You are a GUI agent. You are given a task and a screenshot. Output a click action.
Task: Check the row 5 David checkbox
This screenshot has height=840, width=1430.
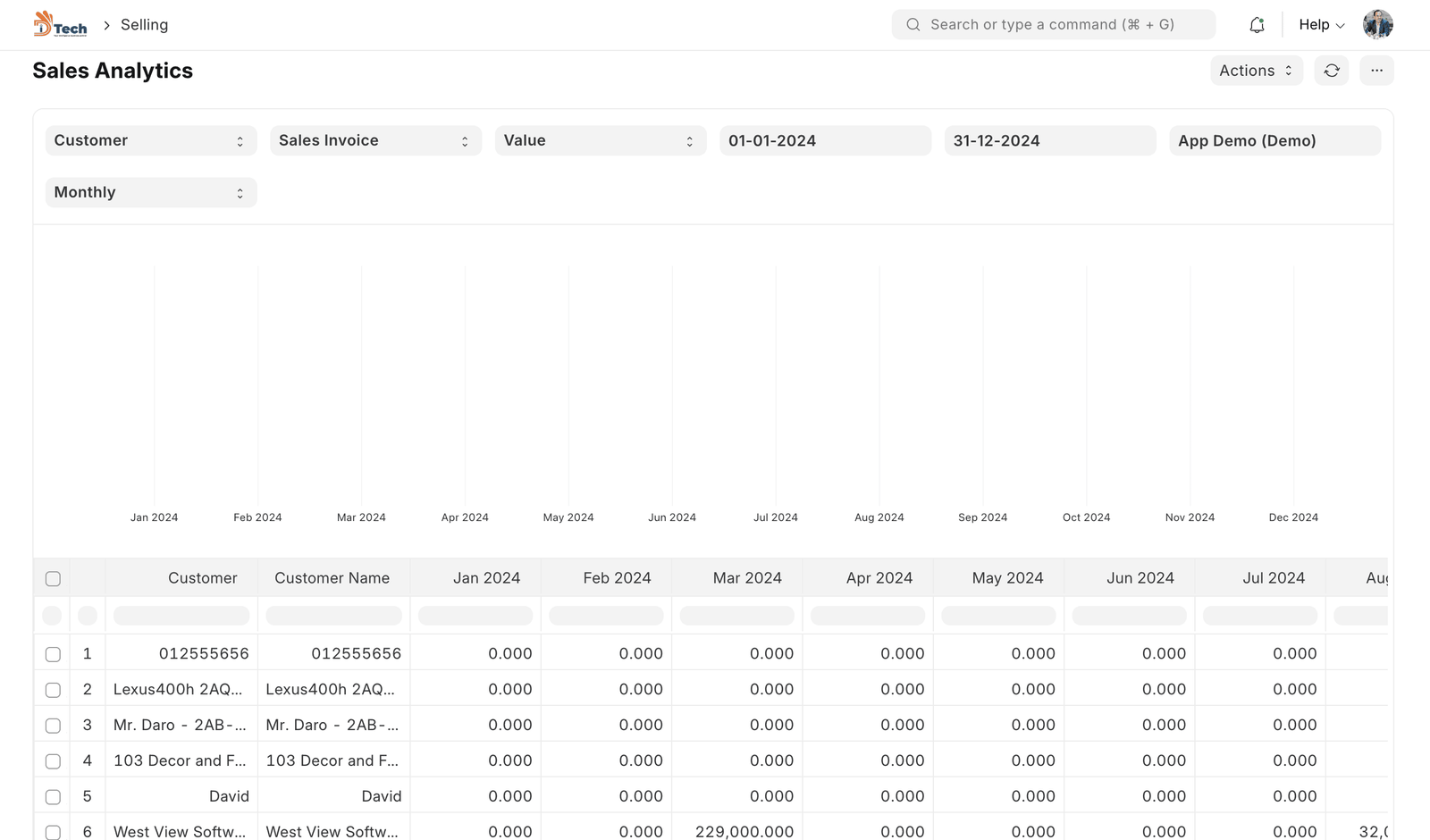53,797
